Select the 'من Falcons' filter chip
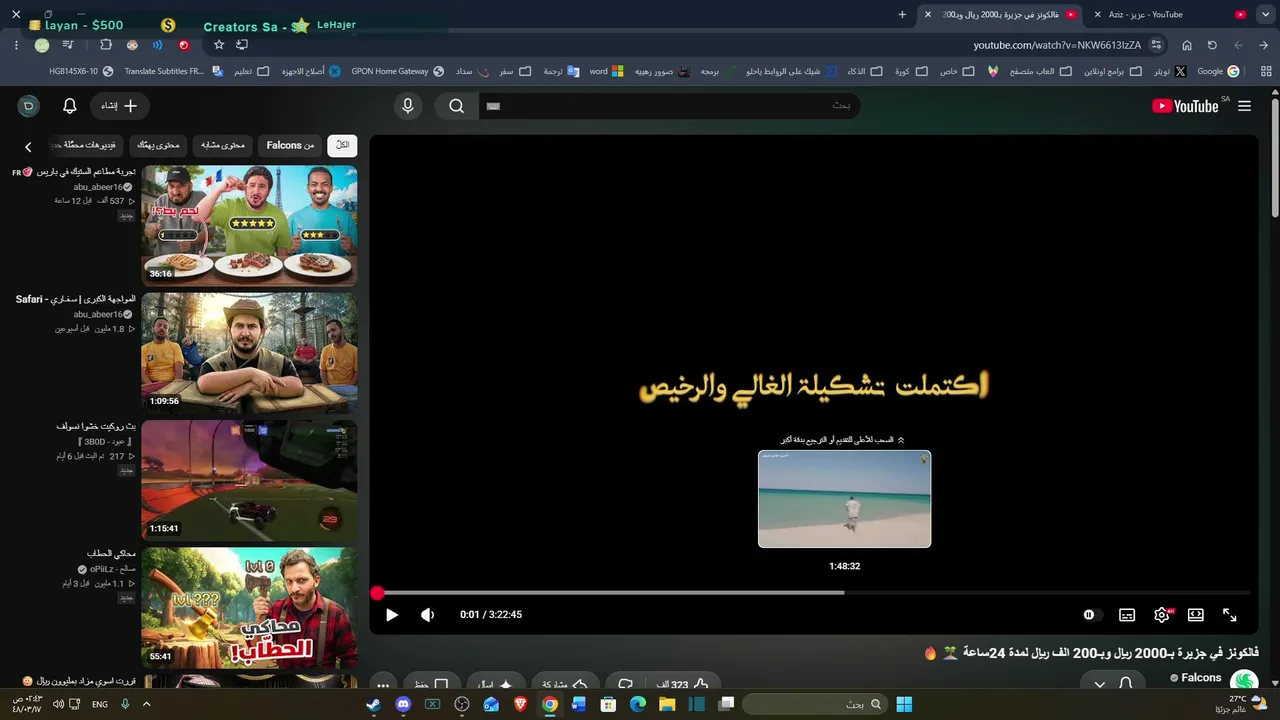The height and width of the screenshot is (720, 1280). pyautogui.click(x=290, y=145)
